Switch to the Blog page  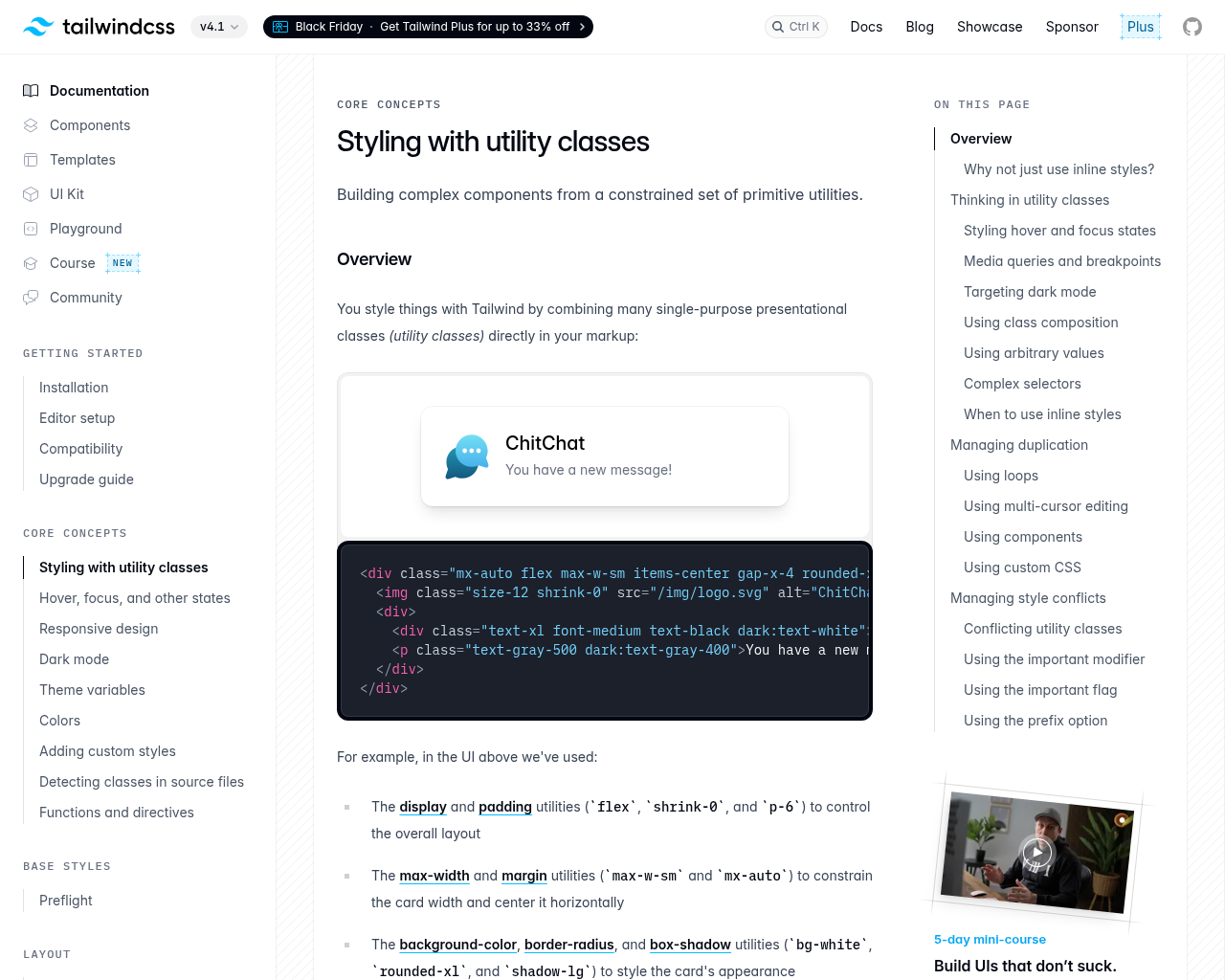tap(919, 27)
